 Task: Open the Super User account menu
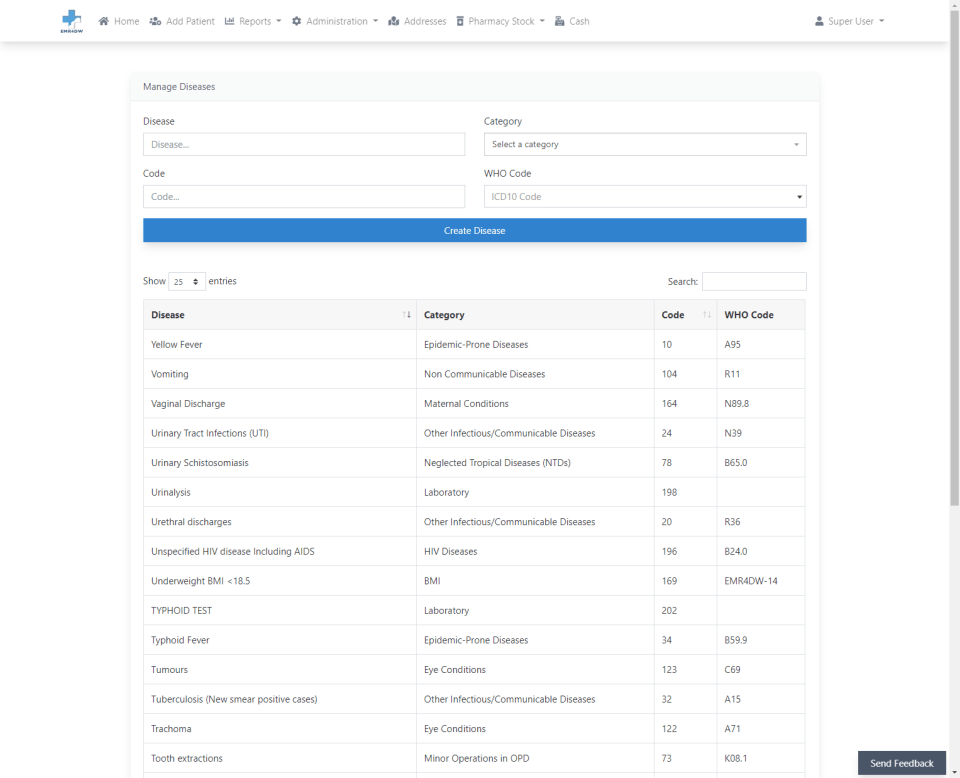tap(850, 21)
